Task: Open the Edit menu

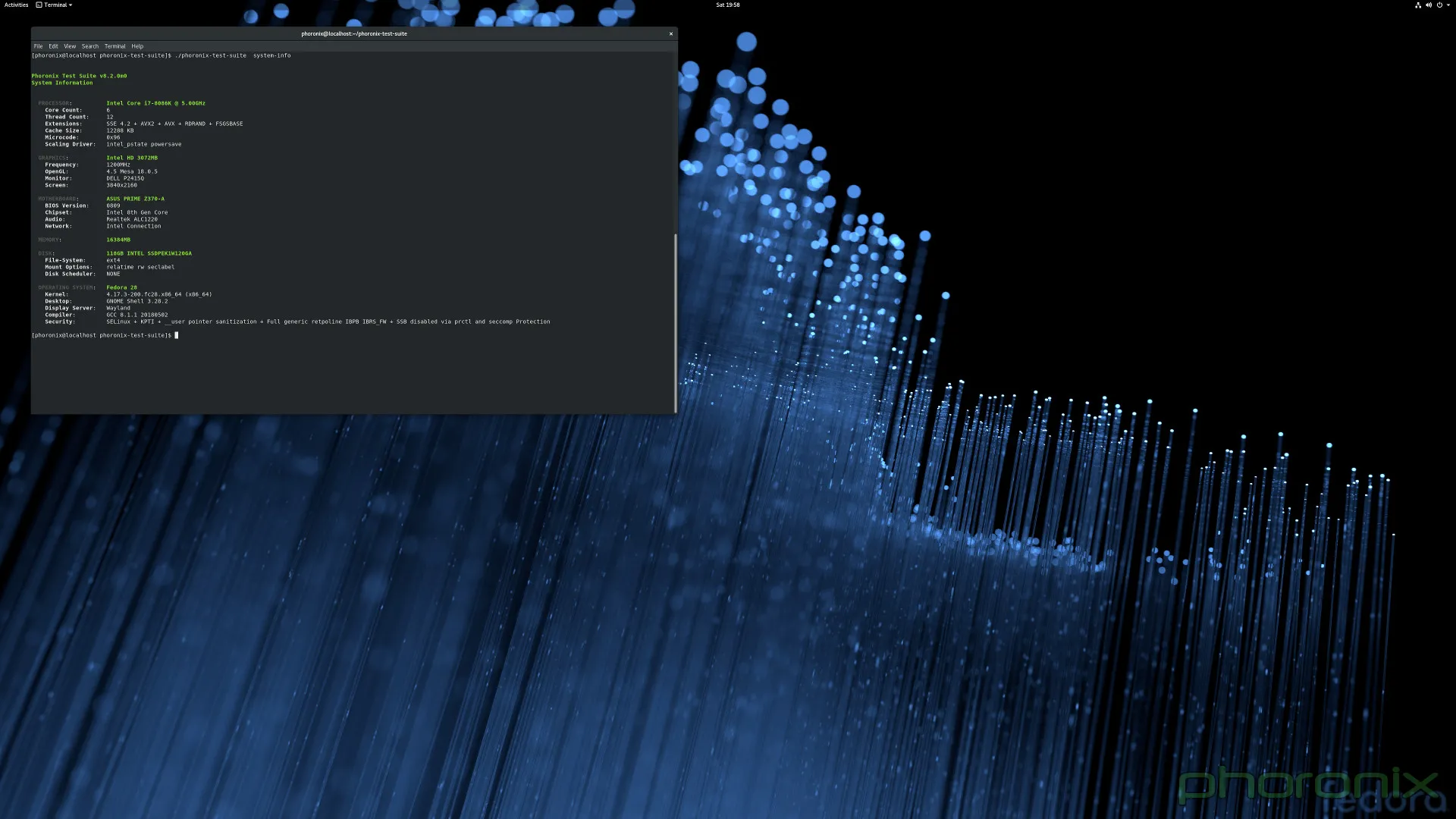Action: tap(53, 46)
